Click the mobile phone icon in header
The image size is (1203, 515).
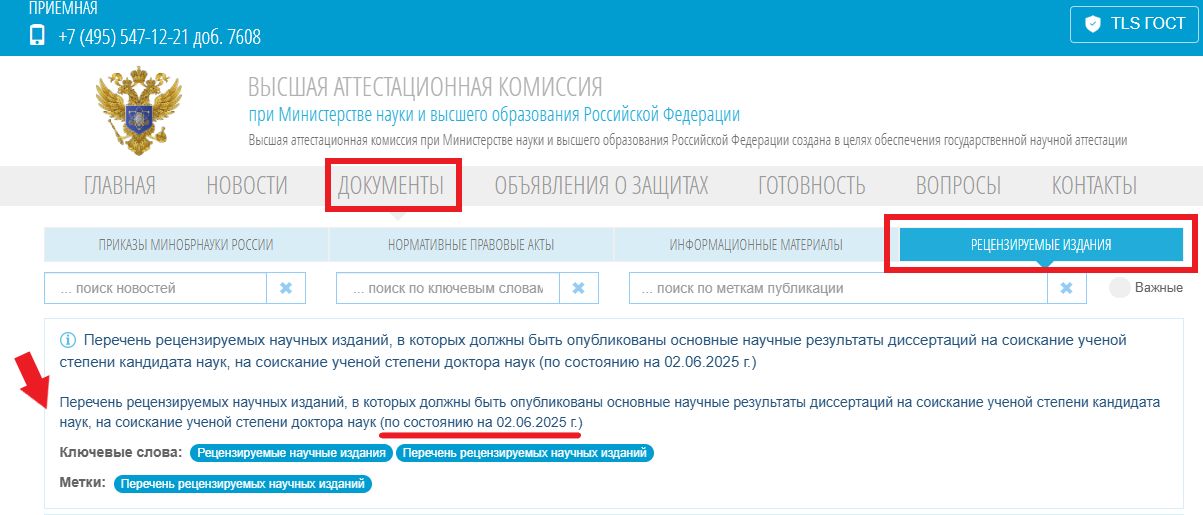(x=37, y=37)
